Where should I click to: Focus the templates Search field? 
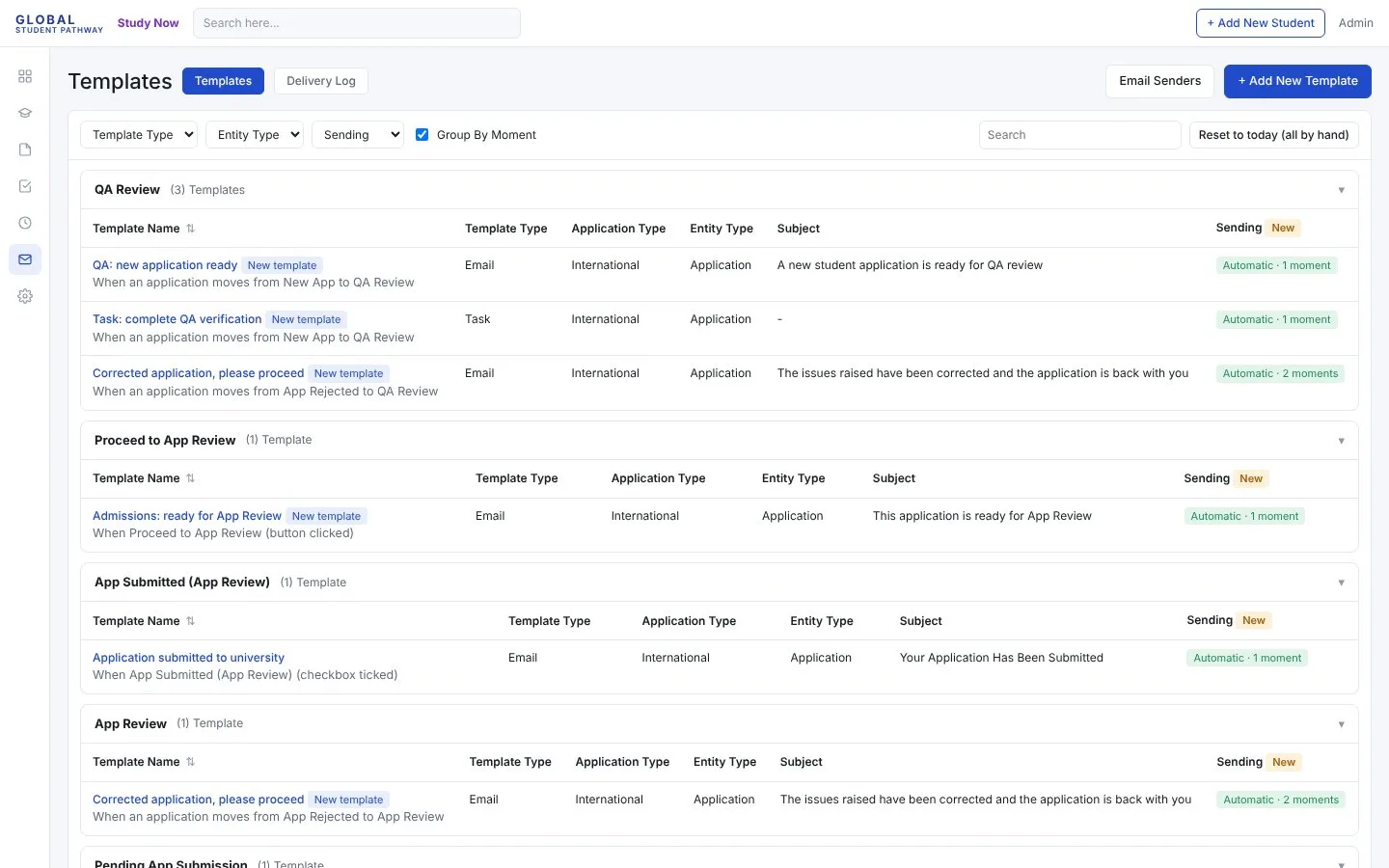point(1079,135)
